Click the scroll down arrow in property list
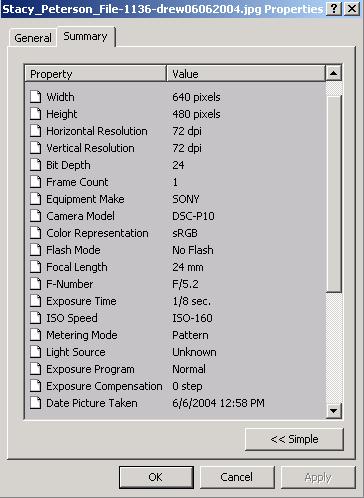This screenshot has height=498, width=364. tap(333, 411)
